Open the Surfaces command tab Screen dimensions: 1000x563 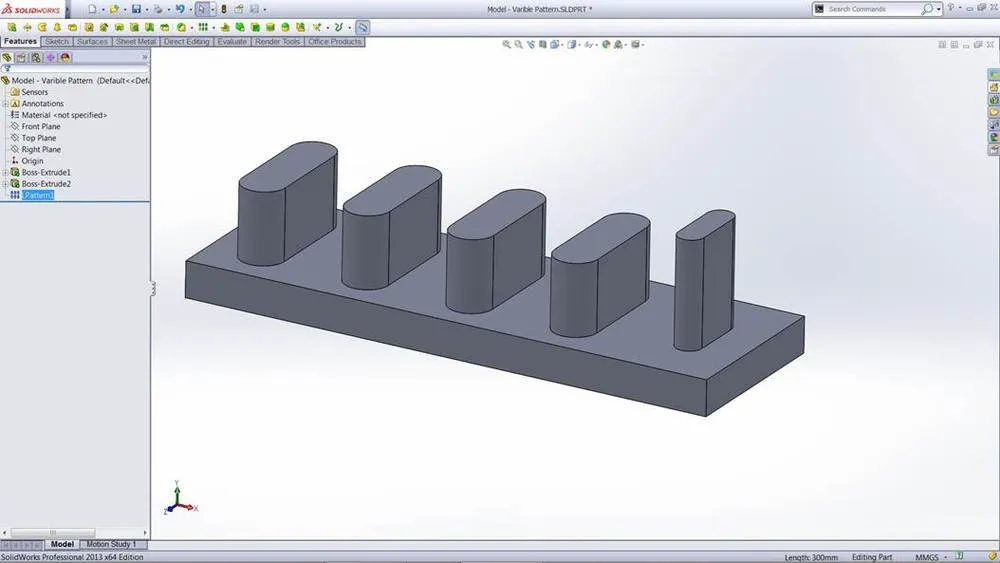(92, 41)
